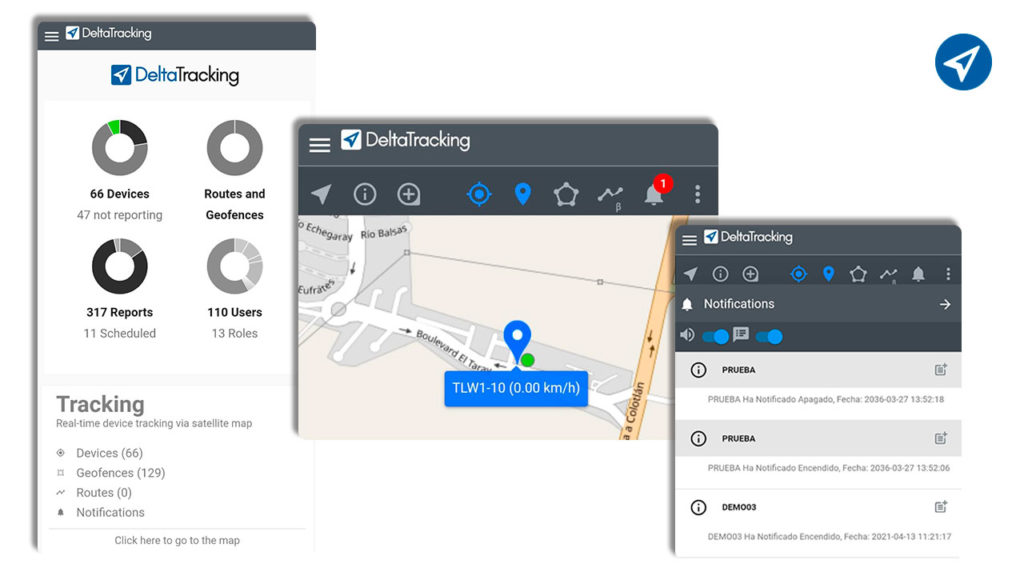Click the Tracking section heading
The image size is (1024, 576).
[100, 404]
